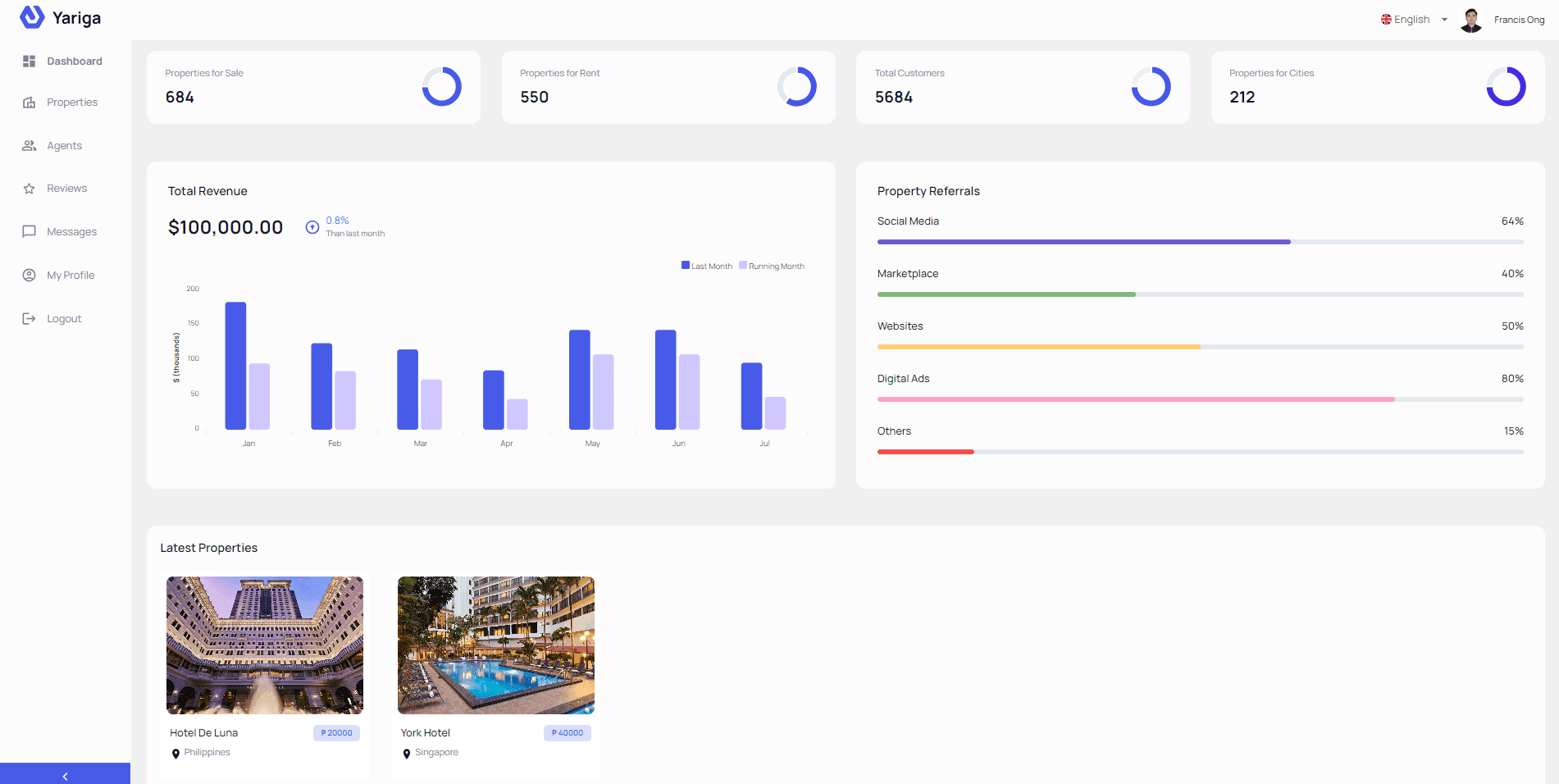Click the Properties building icon
The height and width of the screenshot is (784, 1559).
pos(29,103)
